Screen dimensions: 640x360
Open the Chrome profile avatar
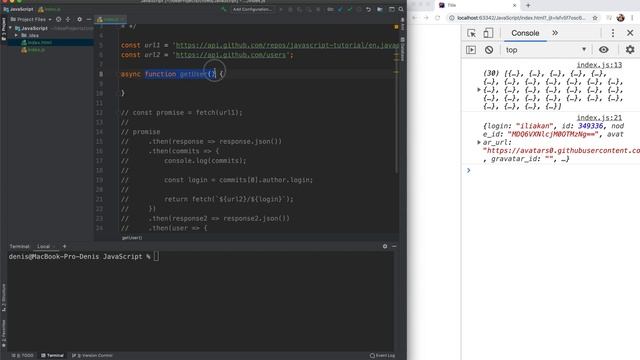621,18
